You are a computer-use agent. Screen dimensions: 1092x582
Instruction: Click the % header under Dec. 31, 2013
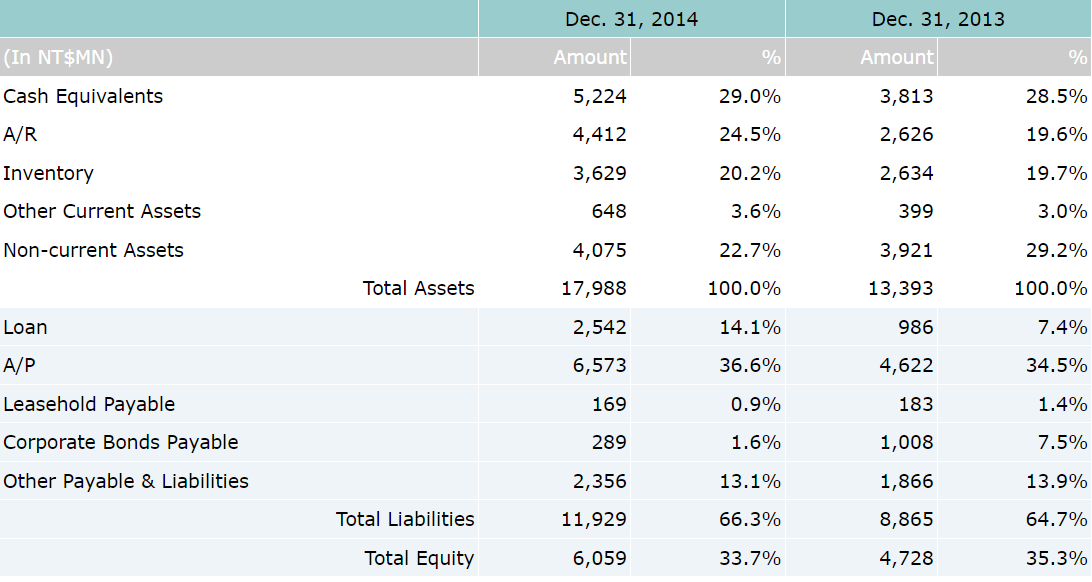pos(1076,58)
